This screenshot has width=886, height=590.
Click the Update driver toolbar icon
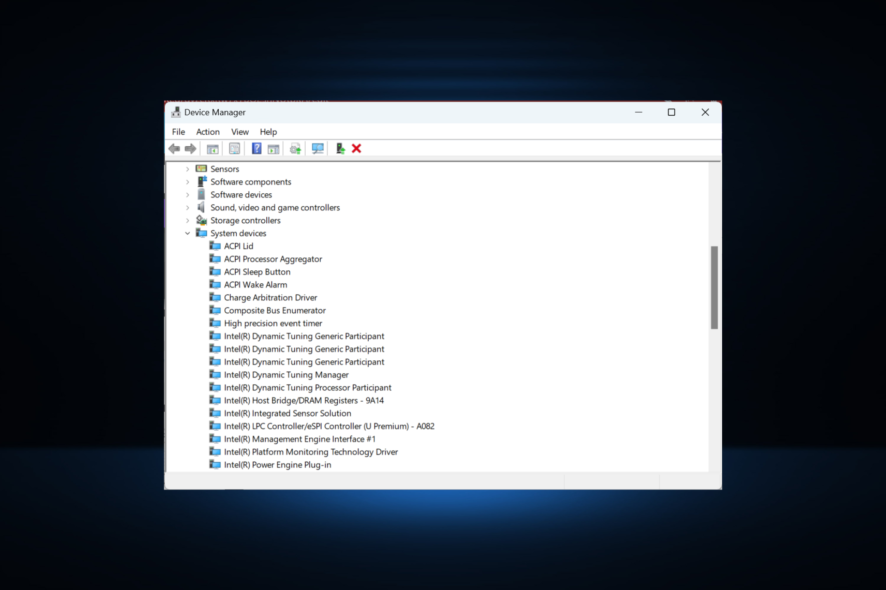click(x=340, y=149)
